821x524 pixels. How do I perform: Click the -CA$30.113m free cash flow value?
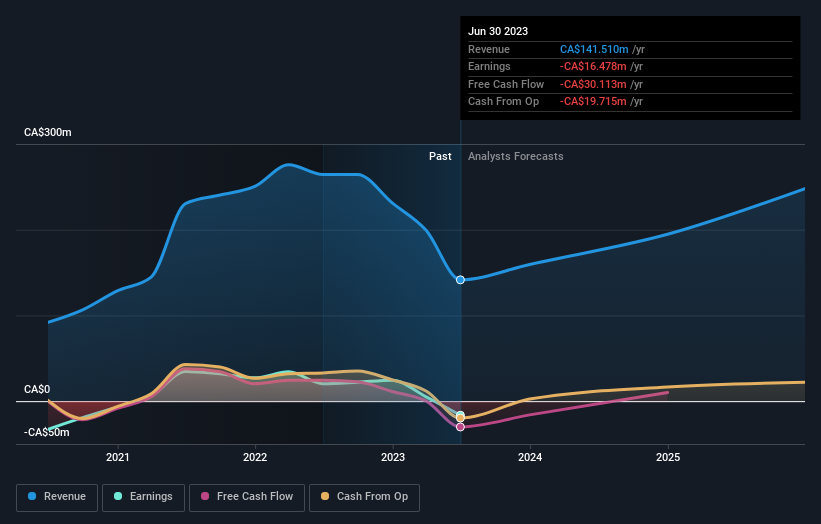point(593,84)
